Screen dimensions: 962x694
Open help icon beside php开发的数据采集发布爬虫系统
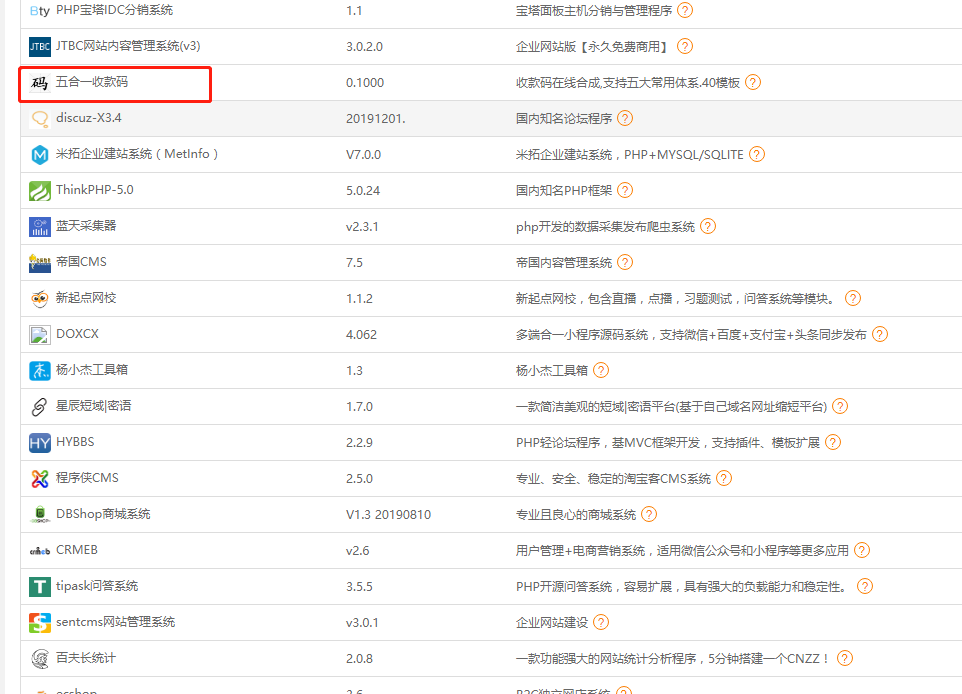click(707, 226)
